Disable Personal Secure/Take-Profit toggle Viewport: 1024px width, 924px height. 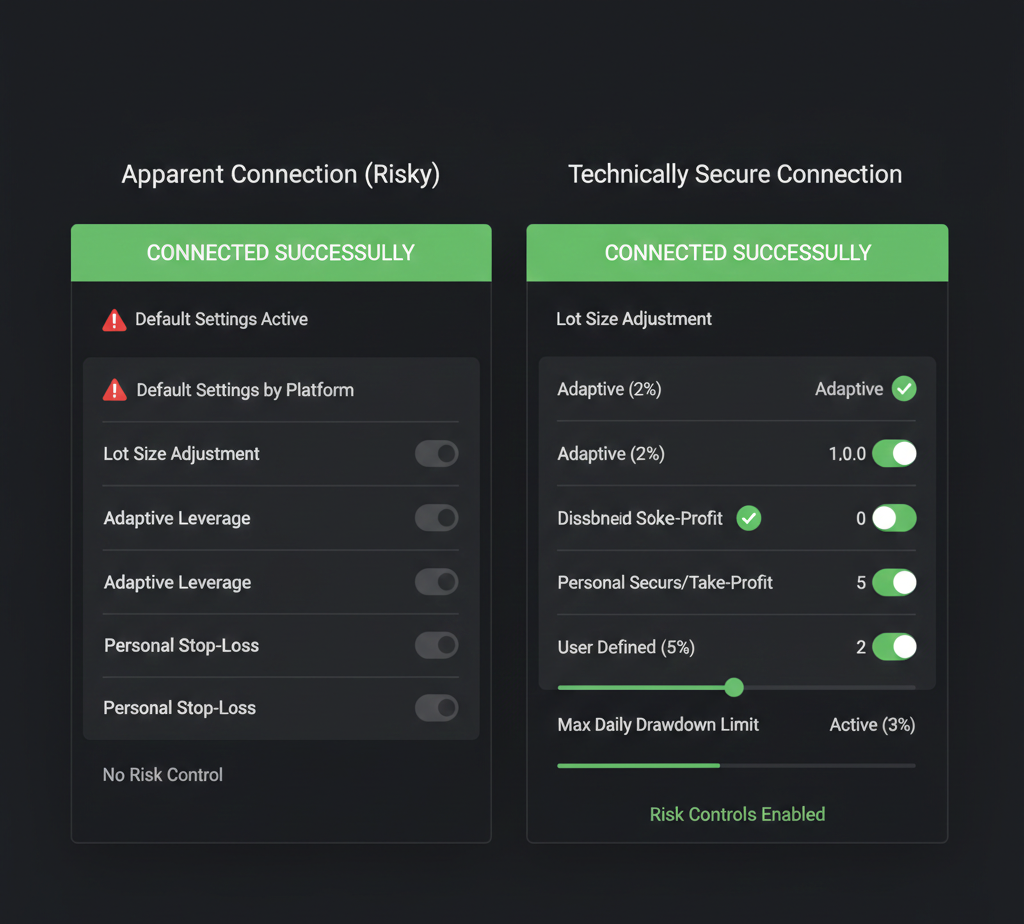coord(894,582)
